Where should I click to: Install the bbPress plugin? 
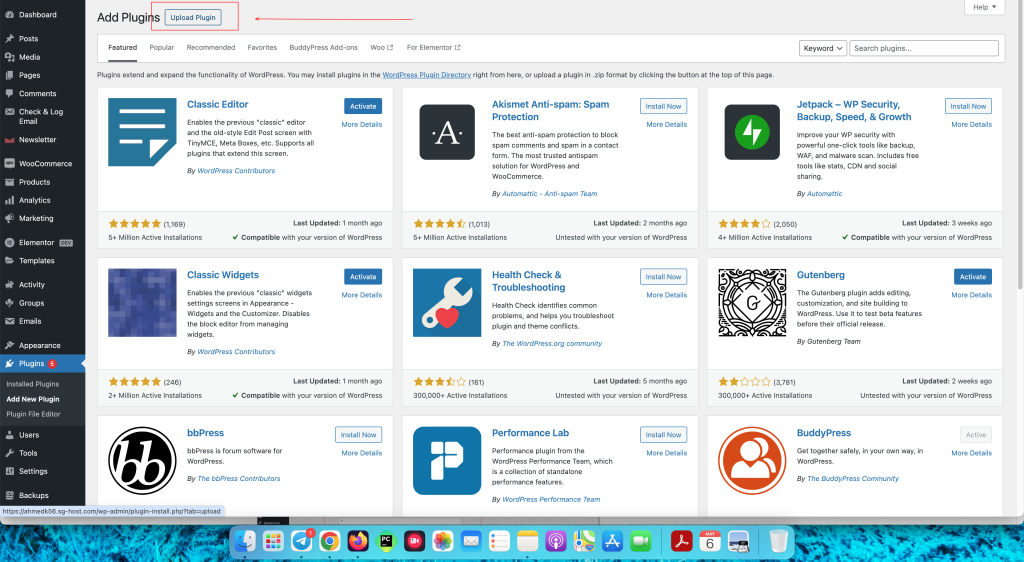tap(359, 435)
